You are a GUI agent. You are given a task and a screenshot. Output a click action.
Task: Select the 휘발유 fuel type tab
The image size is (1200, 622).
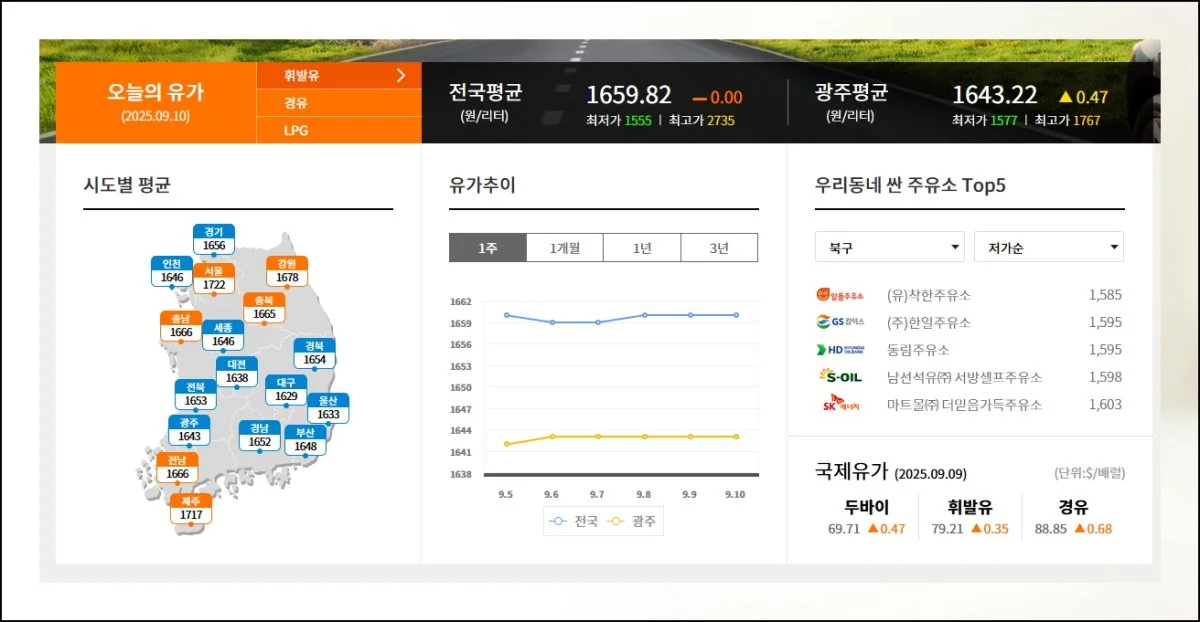339,75
